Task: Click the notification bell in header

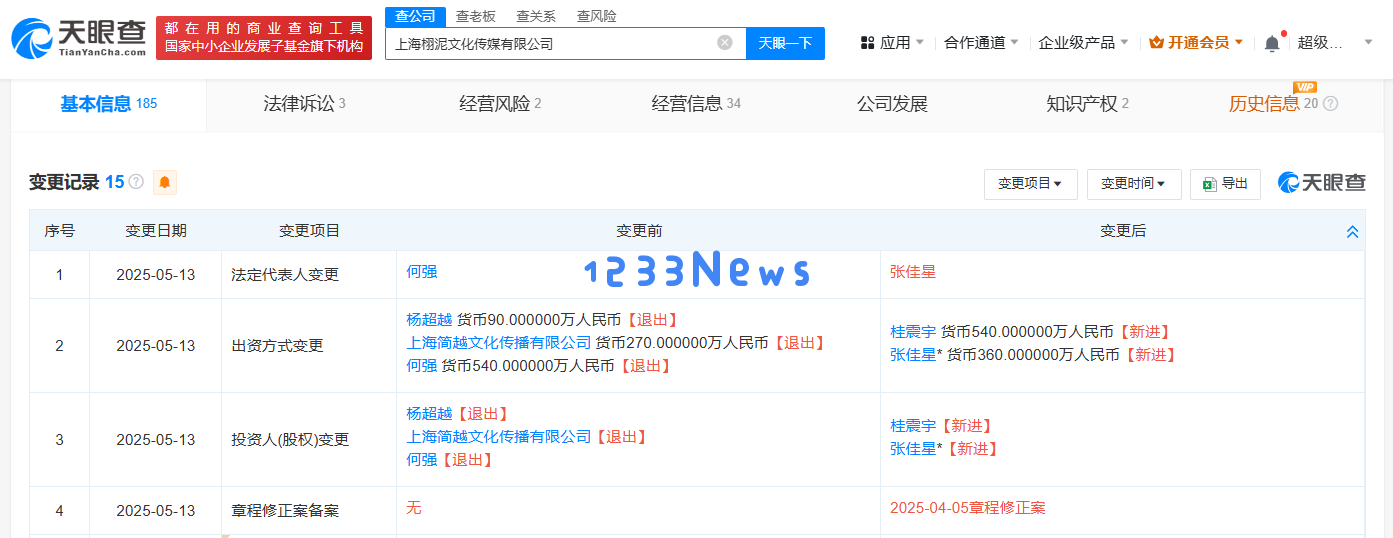Action: (1272, 43)
